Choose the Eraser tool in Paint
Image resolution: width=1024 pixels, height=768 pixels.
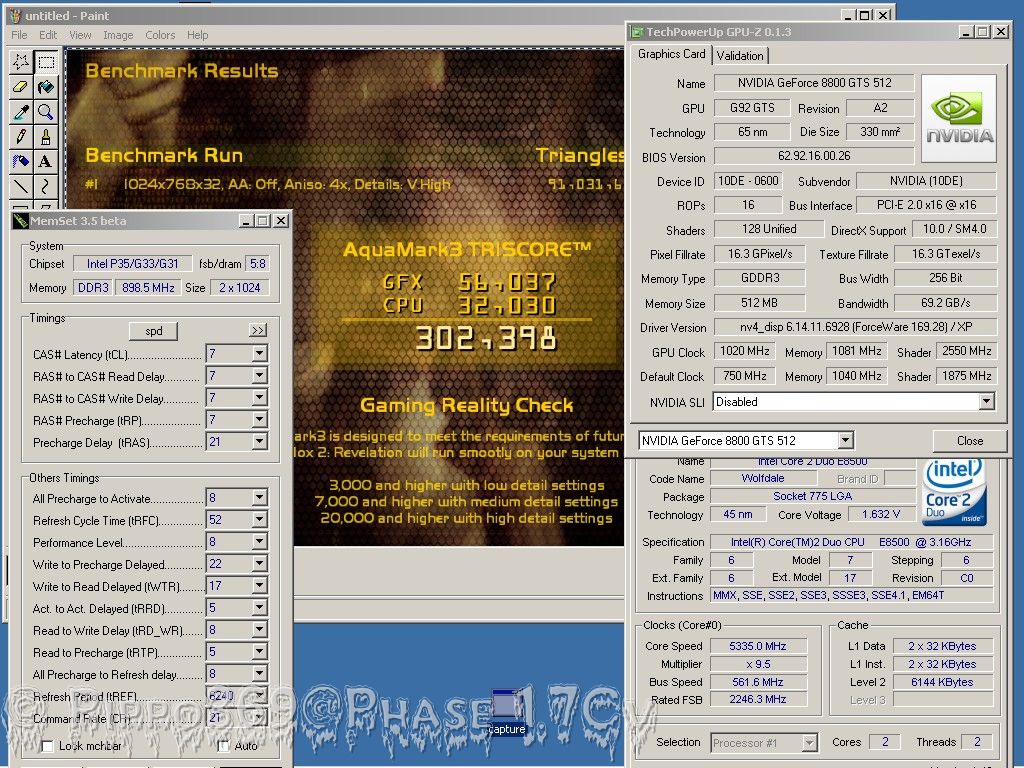point(21,86)
